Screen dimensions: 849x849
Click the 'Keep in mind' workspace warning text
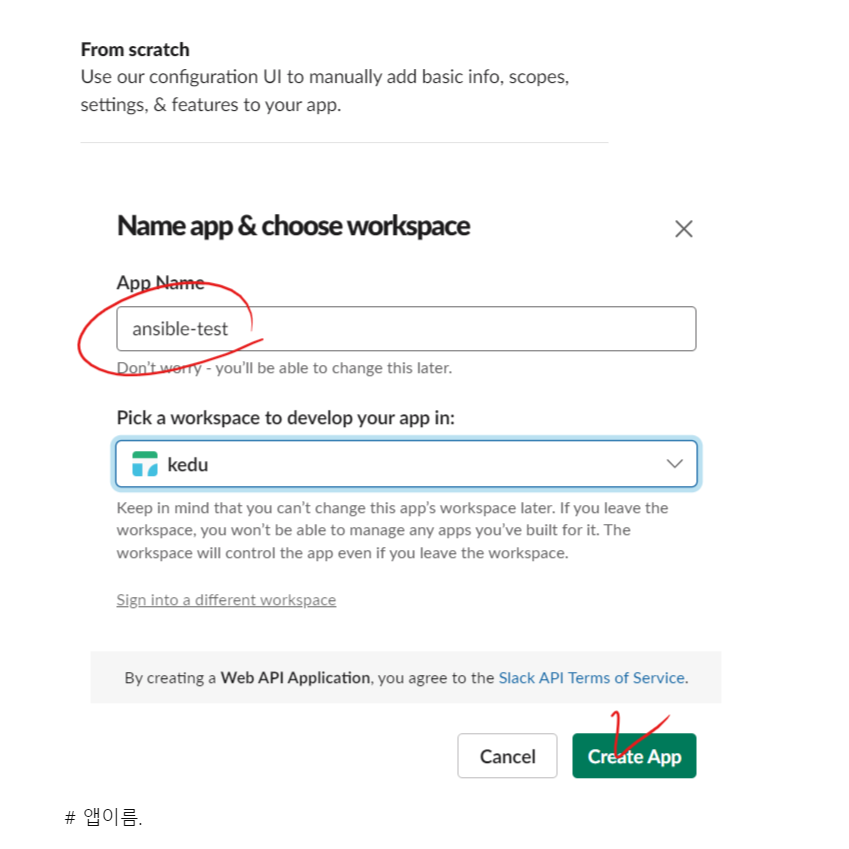pos(393,531)
